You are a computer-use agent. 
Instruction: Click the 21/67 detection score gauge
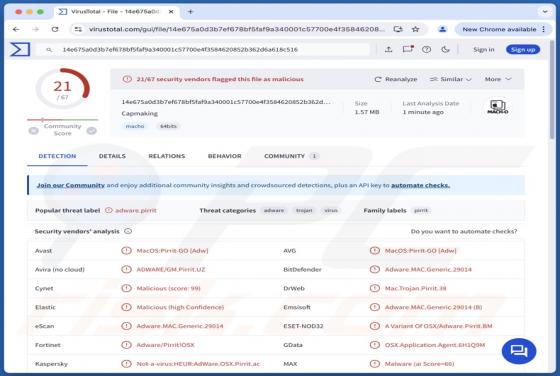tap(62, 89)
